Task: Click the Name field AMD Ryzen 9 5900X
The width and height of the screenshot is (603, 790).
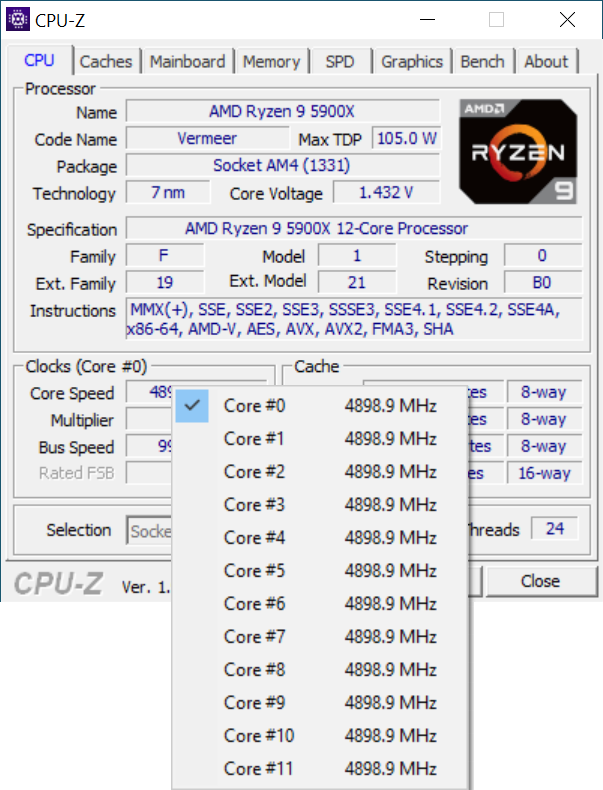Action: [x=282, y=111]
